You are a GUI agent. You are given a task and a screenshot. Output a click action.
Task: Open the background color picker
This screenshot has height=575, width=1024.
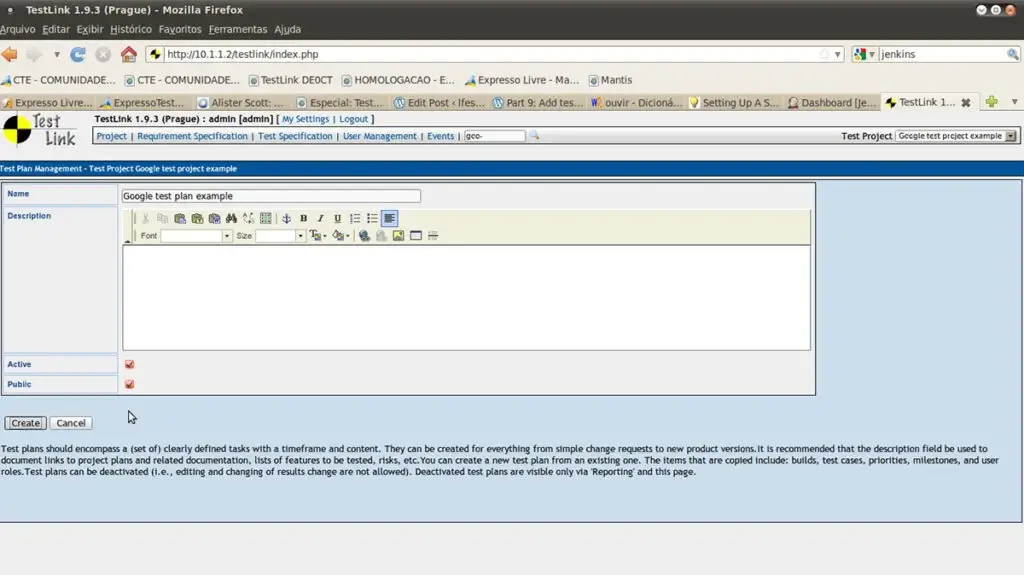[x=341, y=236]
